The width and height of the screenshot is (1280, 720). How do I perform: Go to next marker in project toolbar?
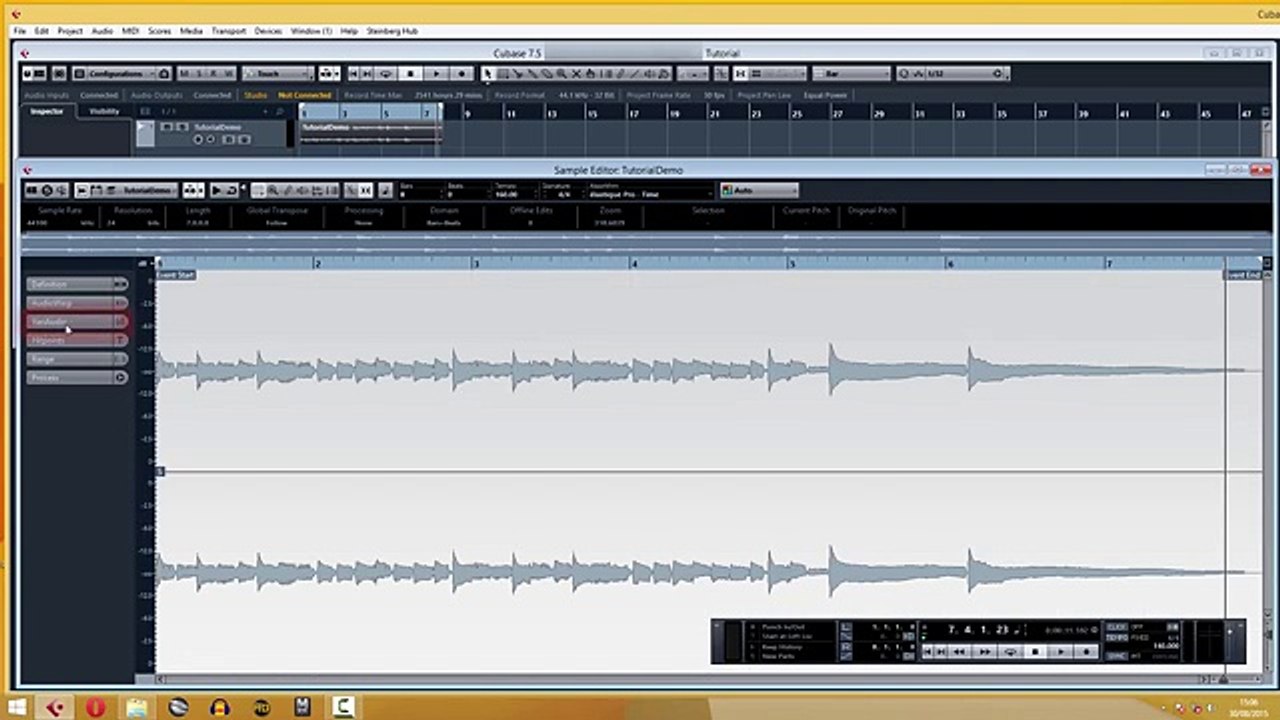click(x=368, y=73)
